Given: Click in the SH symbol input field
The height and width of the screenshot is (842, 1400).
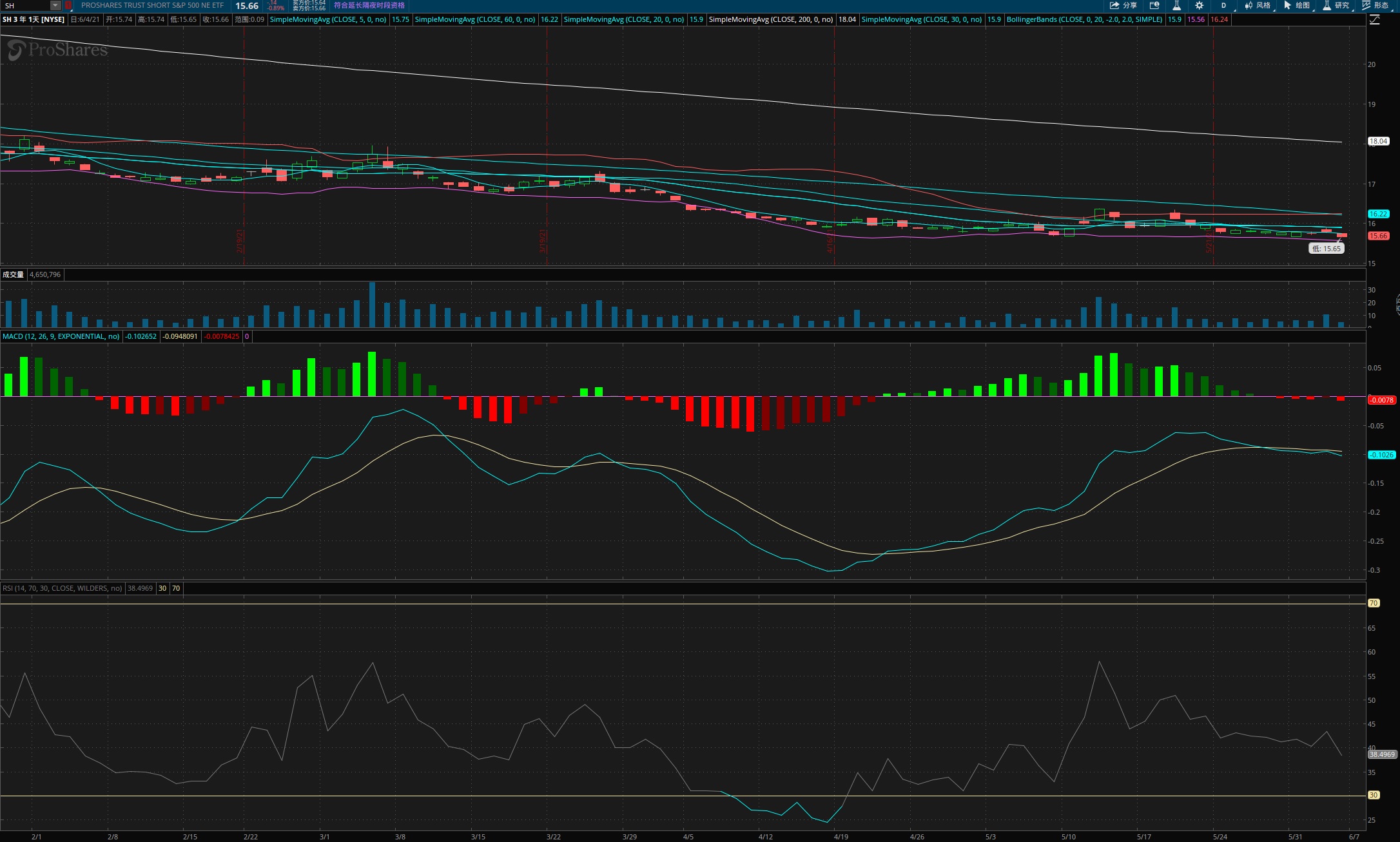Looking at the screenshot, I should pyautogui.click(x=26, y=5).
